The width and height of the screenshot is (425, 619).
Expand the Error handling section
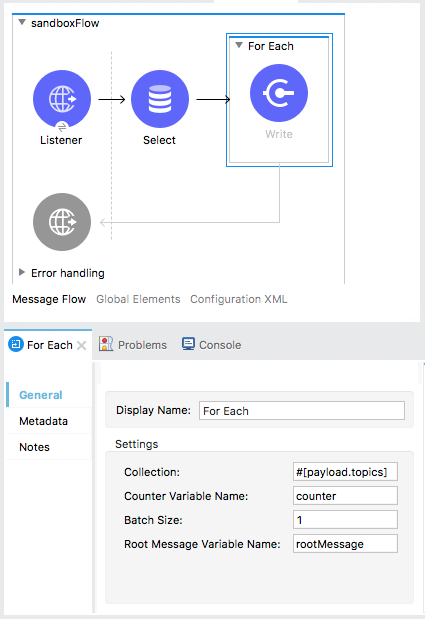point(22,272)
